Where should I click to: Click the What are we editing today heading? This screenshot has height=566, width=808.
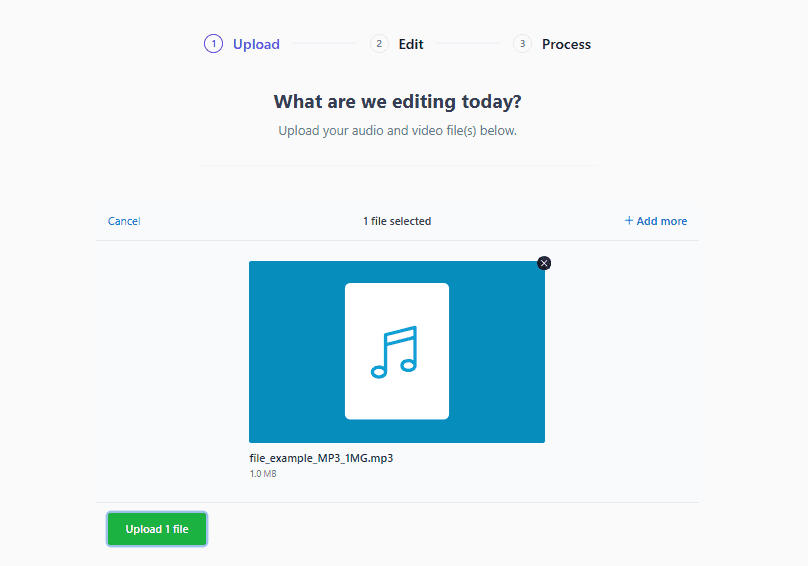[397, 102]
